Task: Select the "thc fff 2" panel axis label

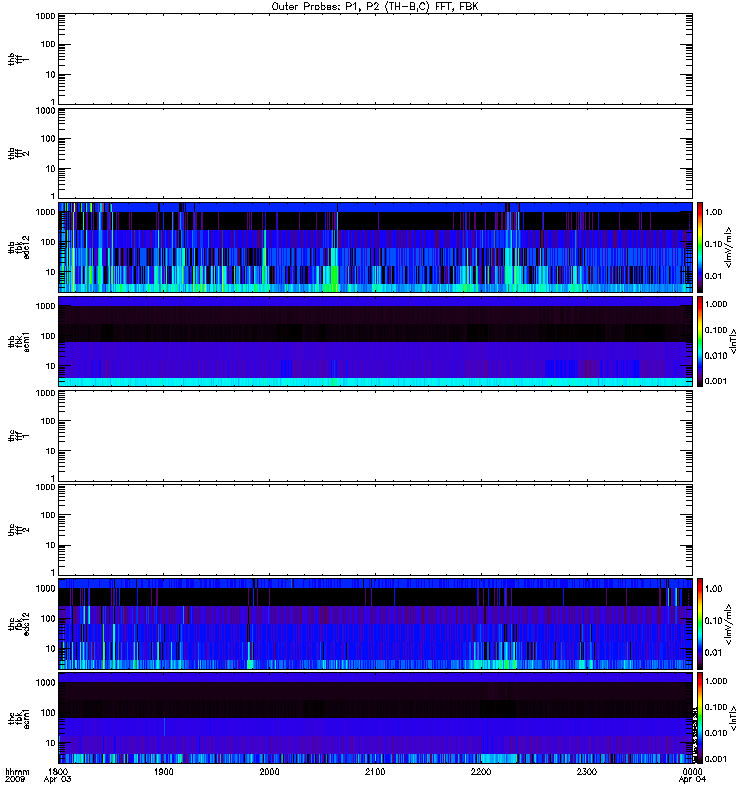Action: point(19,530)
